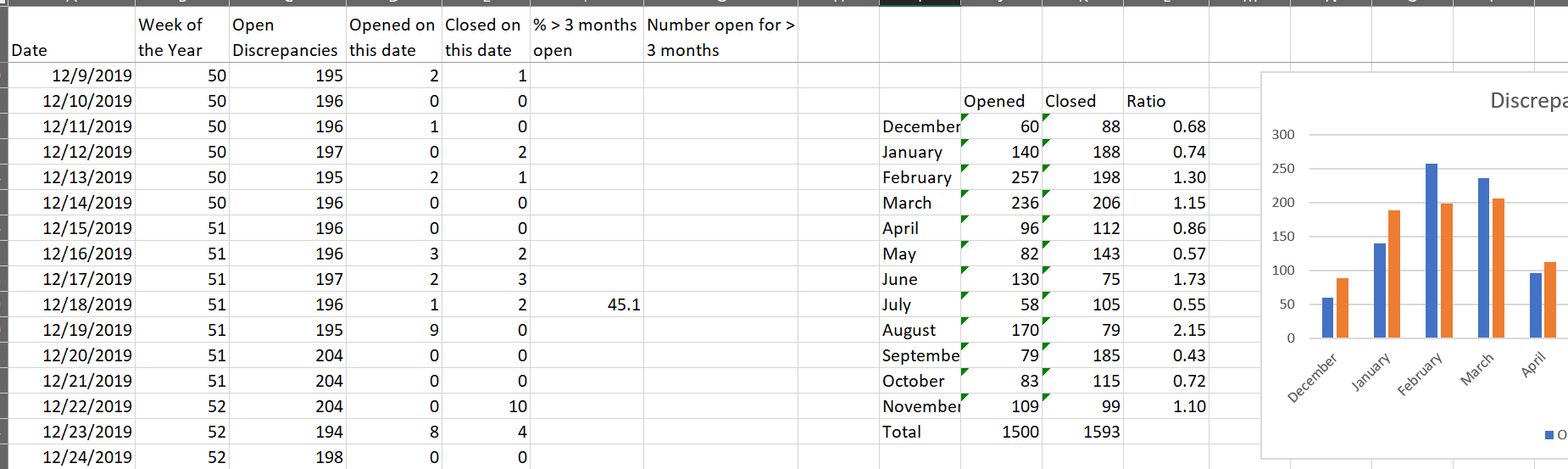Click the date cell 12/22/2019
This screenshot has width=1568, height=469.
click(71, 406)
